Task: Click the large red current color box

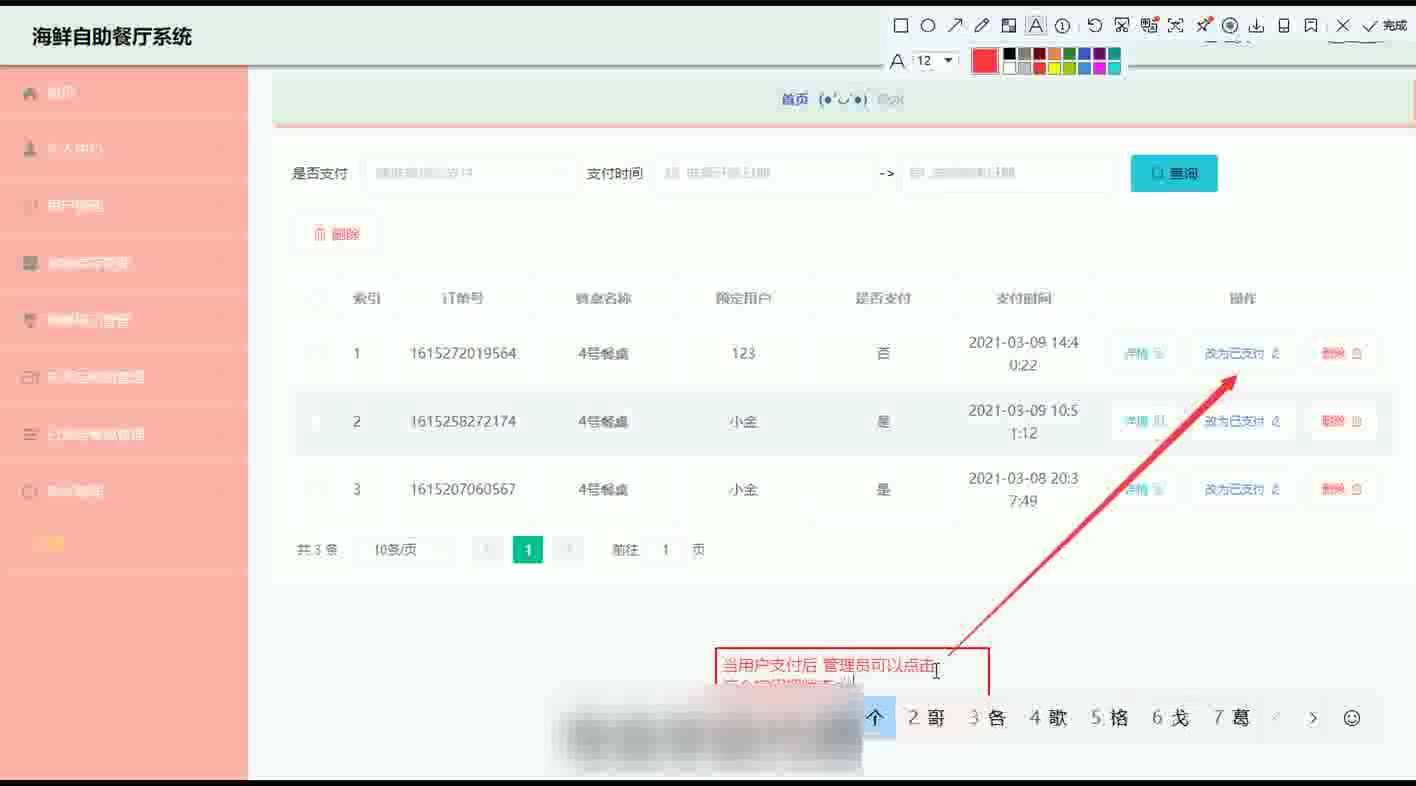Action: point(985,61)
